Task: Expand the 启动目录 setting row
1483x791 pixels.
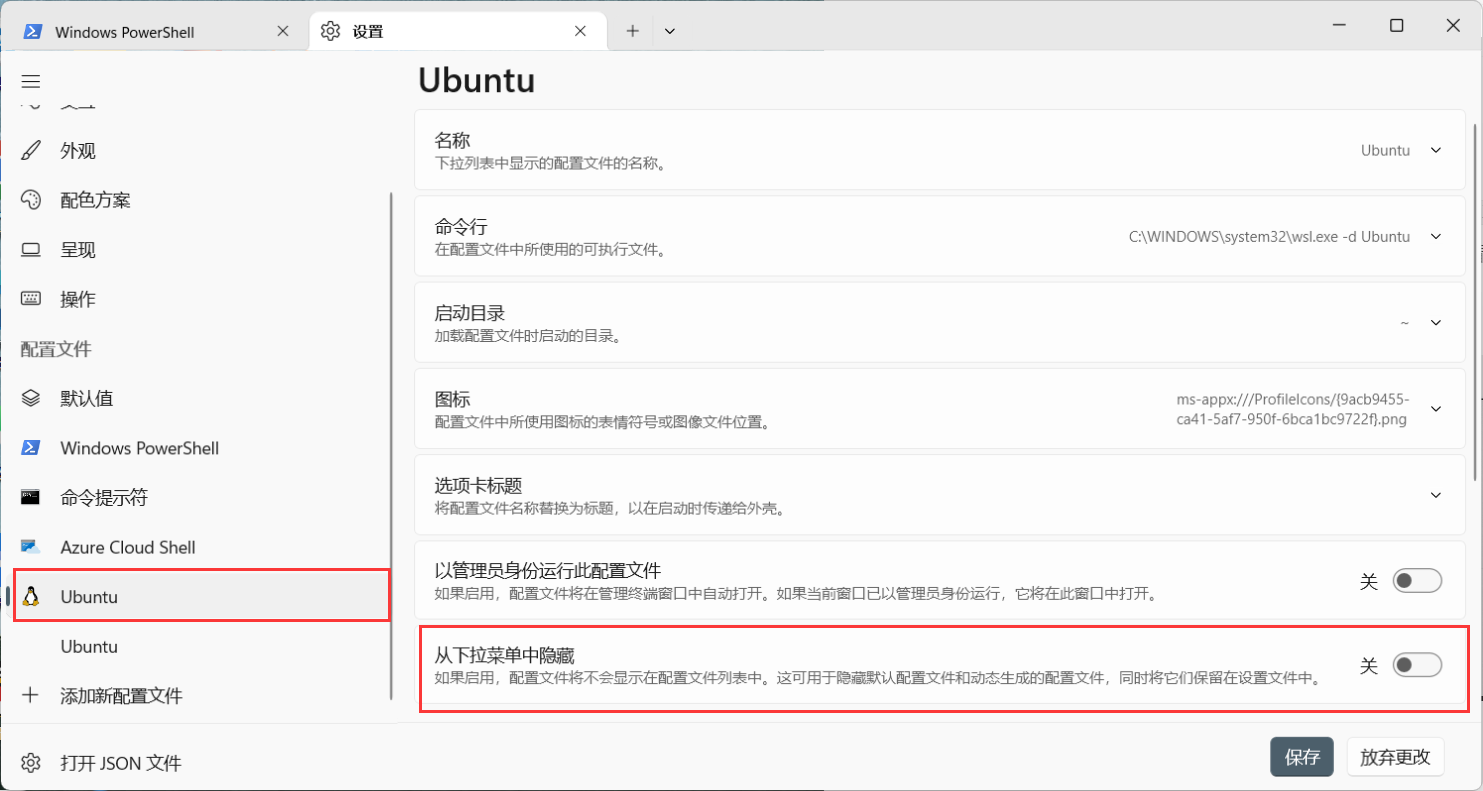Action: (x=940, y=322)
